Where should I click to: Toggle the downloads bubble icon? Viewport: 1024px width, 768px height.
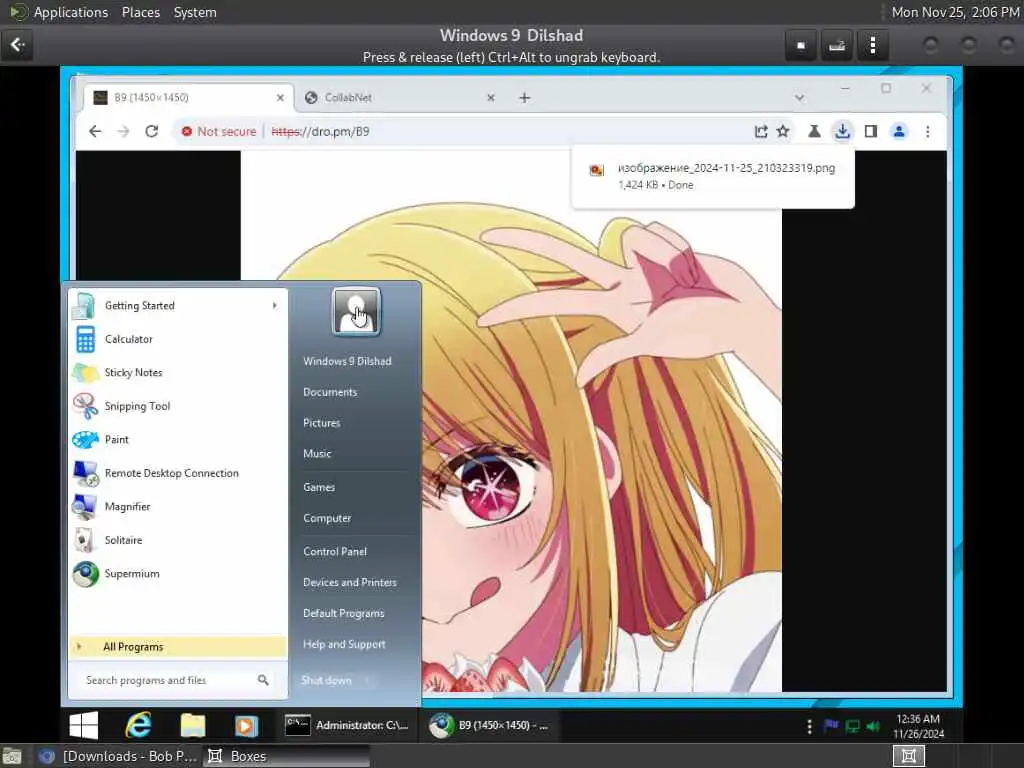coord(842,131)
